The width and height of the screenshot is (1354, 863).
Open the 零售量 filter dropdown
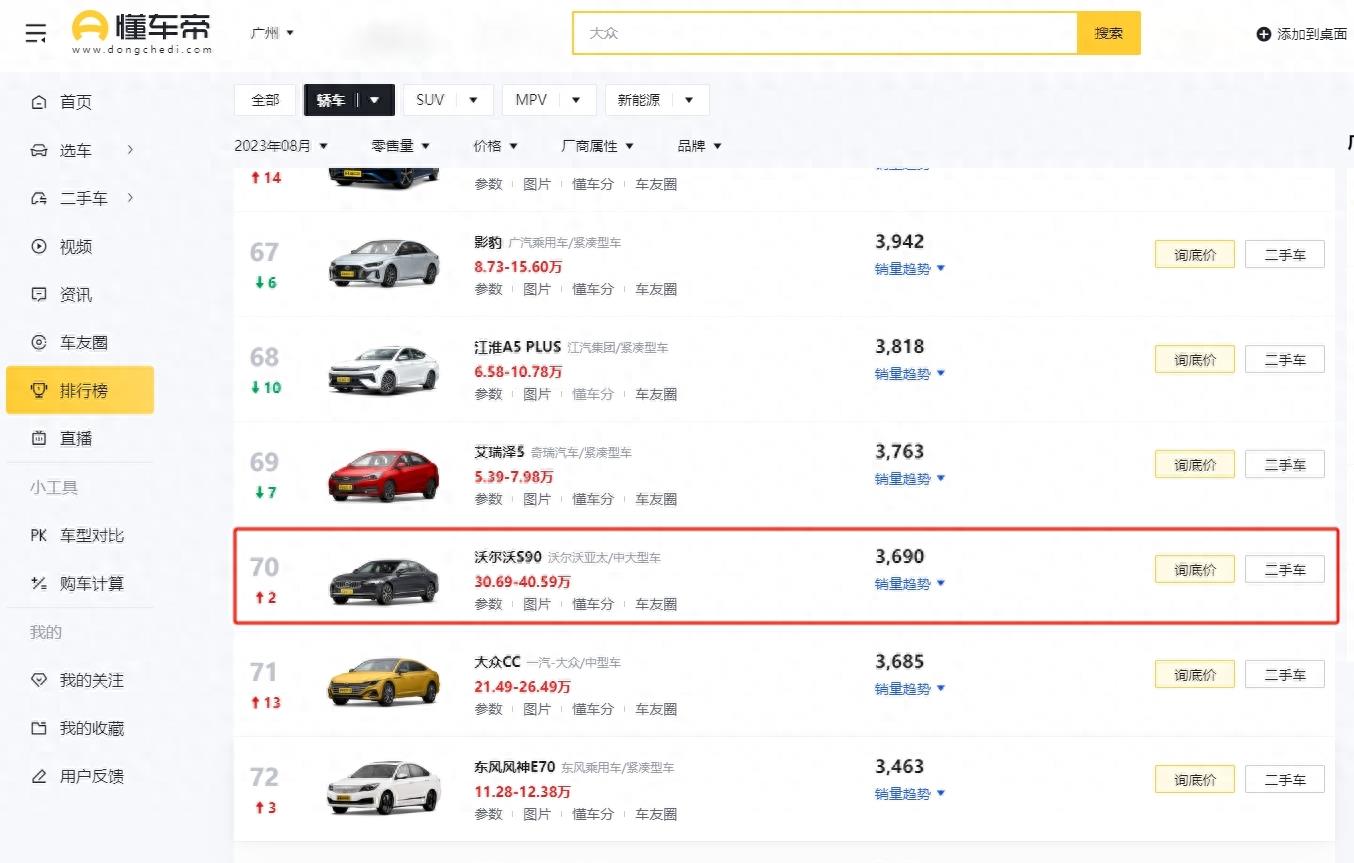coord(400,146)
